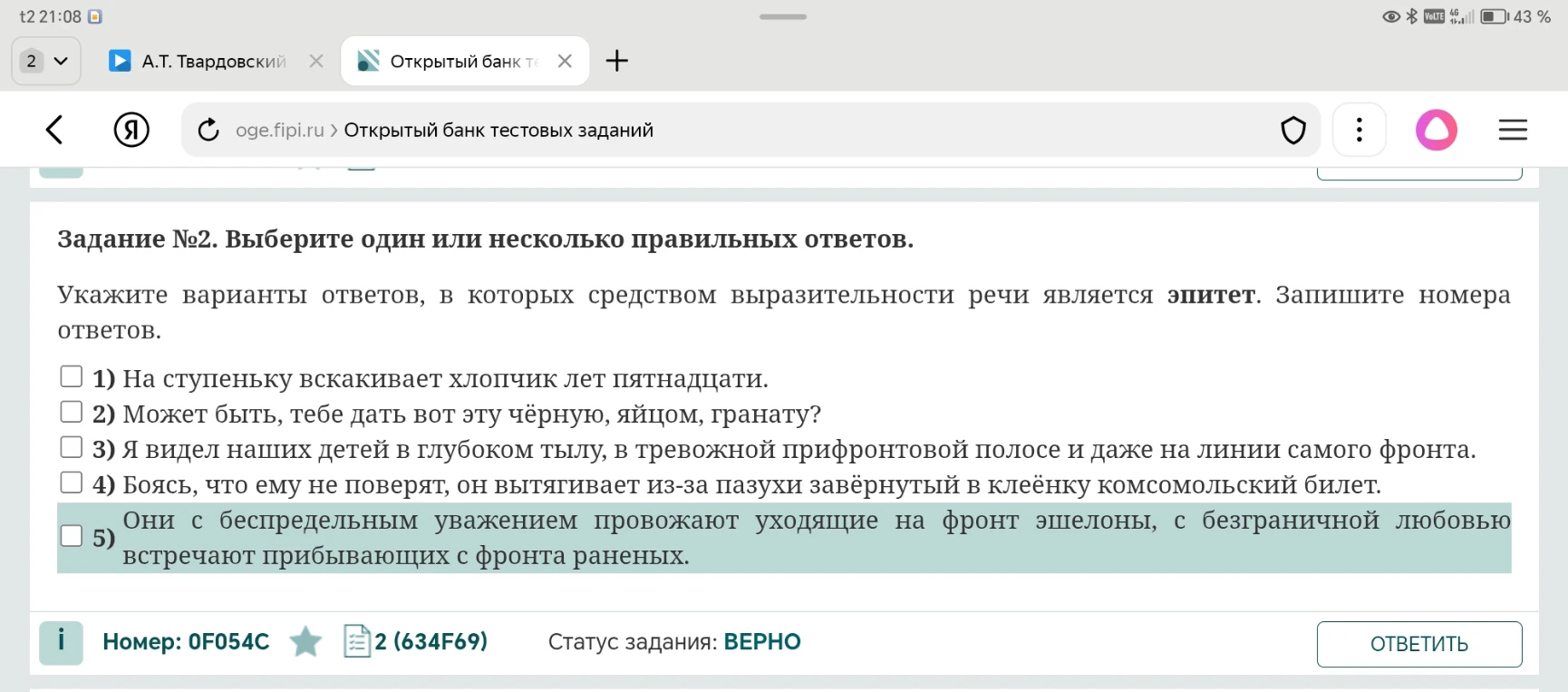
Task: Tap the battery indicator in status bar
Action: (1494, 16)
